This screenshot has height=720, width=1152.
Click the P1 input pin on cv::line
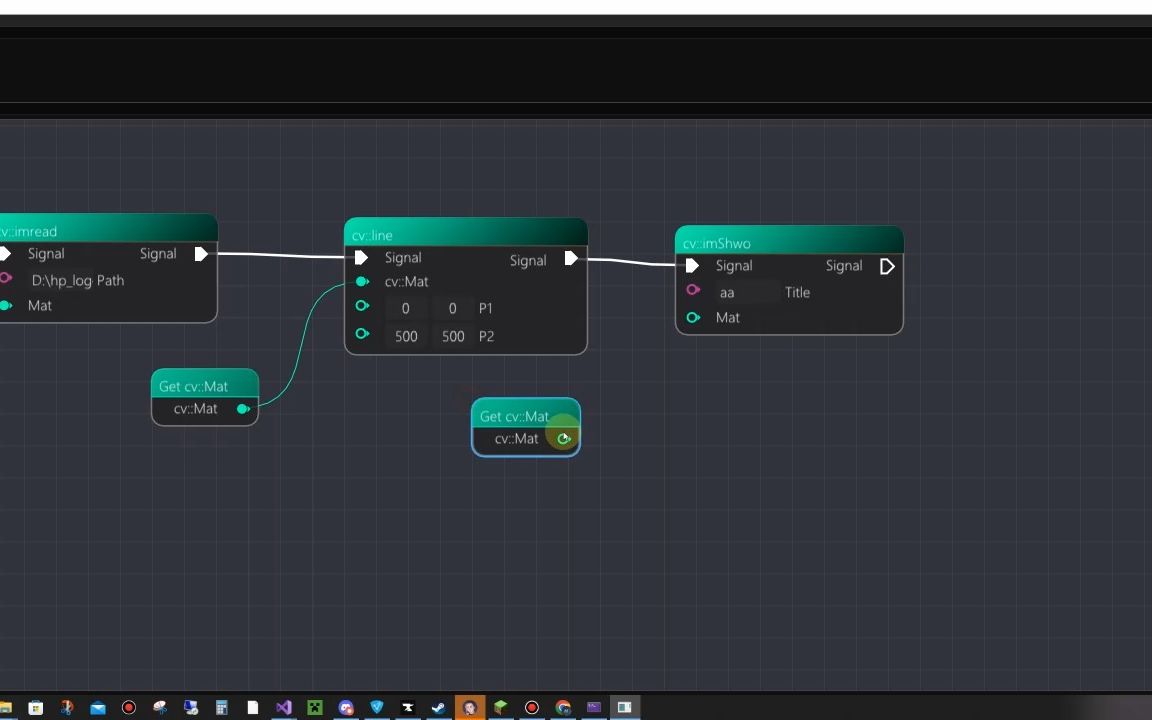pyautogui.click(x=362, y=306)
